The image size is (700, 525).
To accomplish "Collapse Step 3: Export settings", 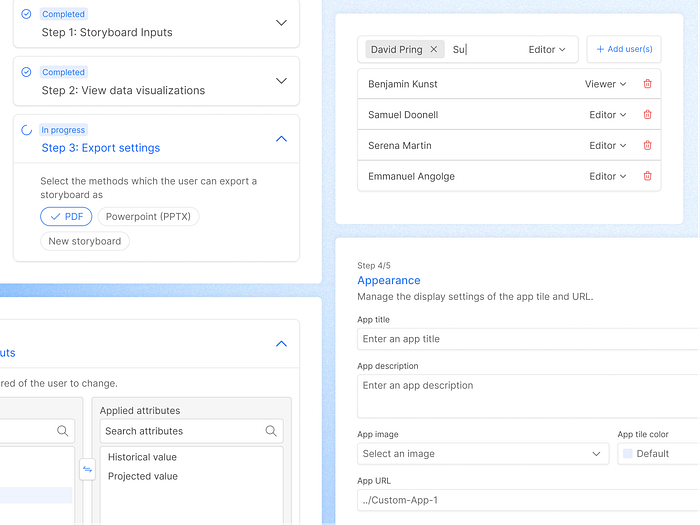I will tap(281, 139).
